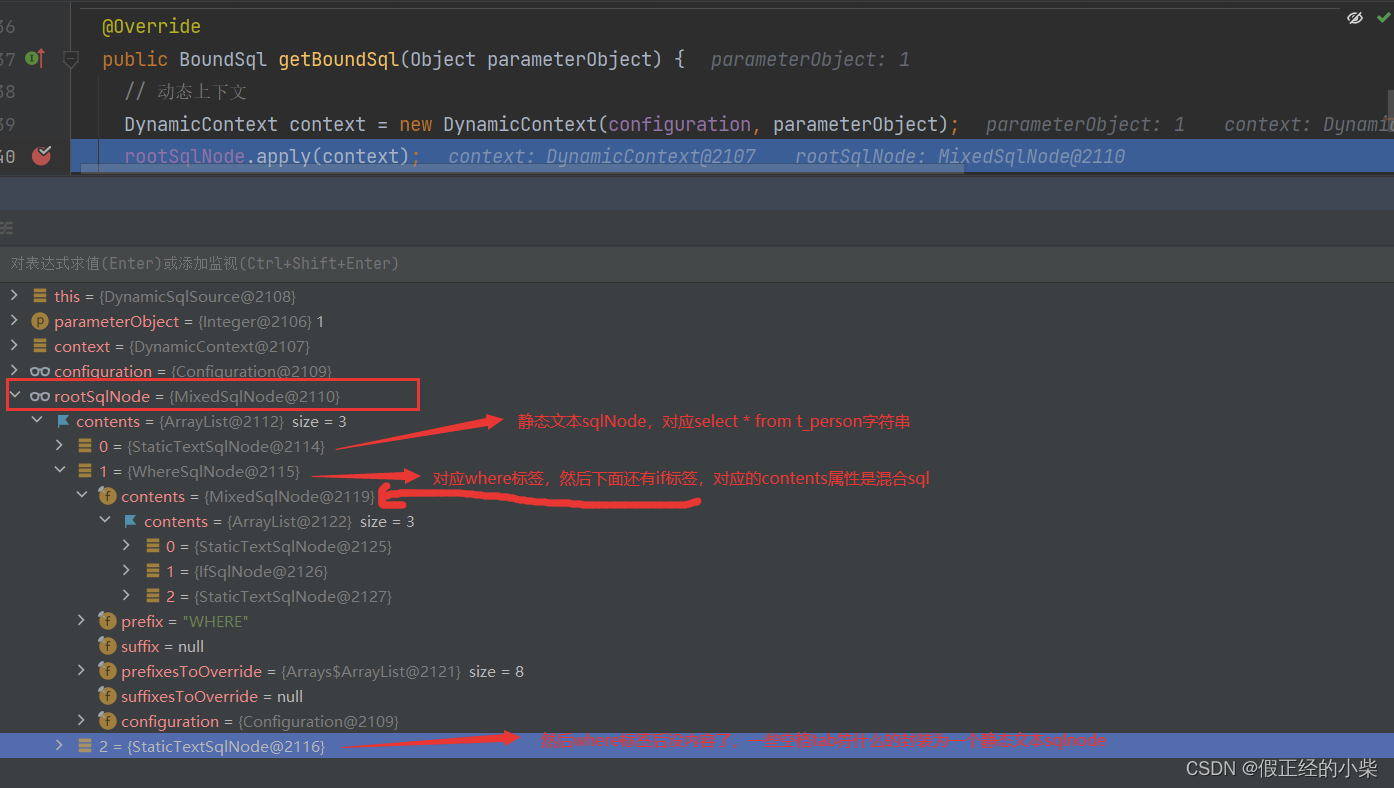The height and width of the screenshot is (788, 1394).
Task: Toggle the breakpoint on the rootSqlNode.apply line
Action: coord(41,155)
